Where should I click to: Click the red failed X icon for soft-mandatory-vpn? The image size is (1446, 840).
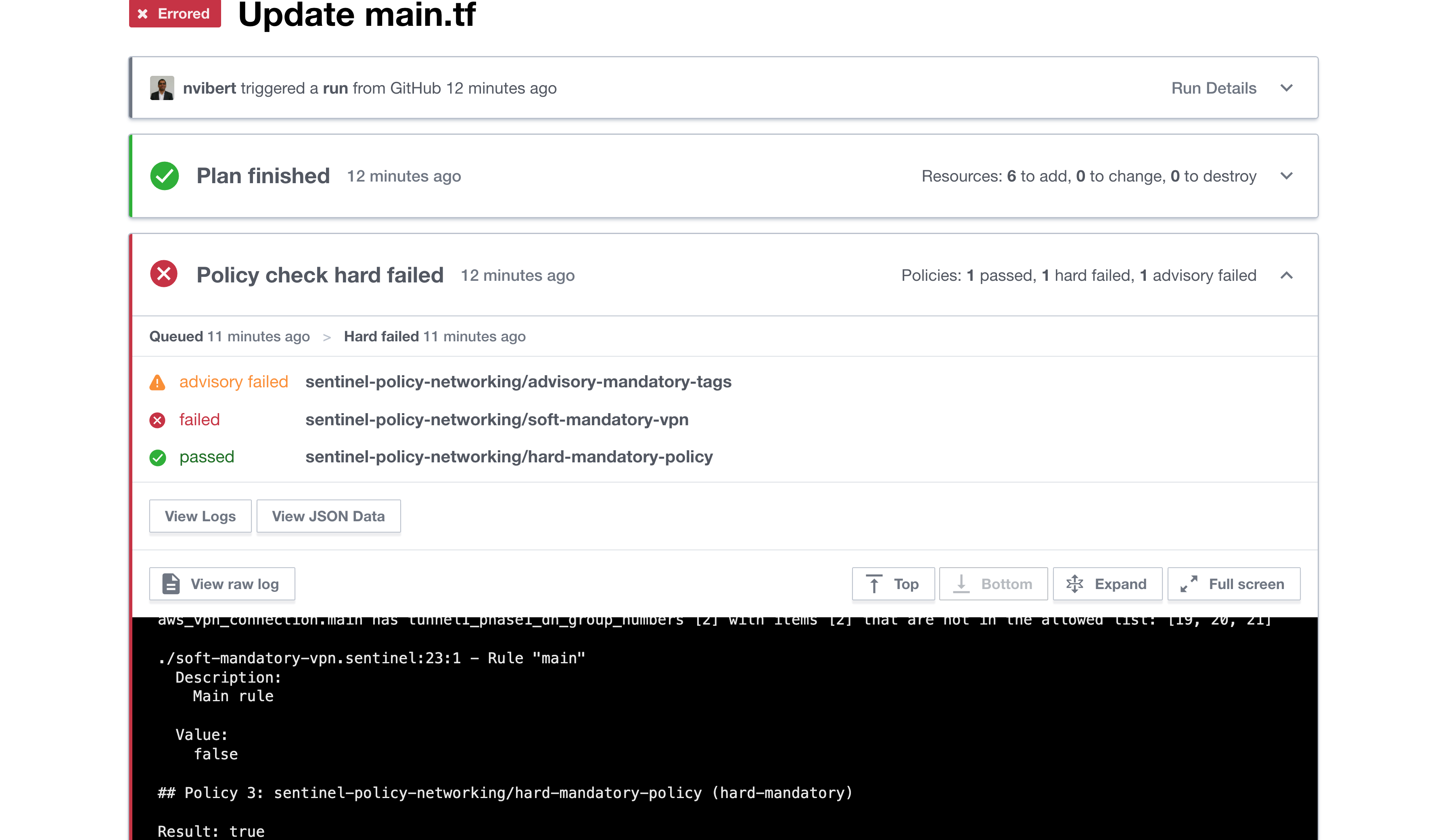click(157, 420)
